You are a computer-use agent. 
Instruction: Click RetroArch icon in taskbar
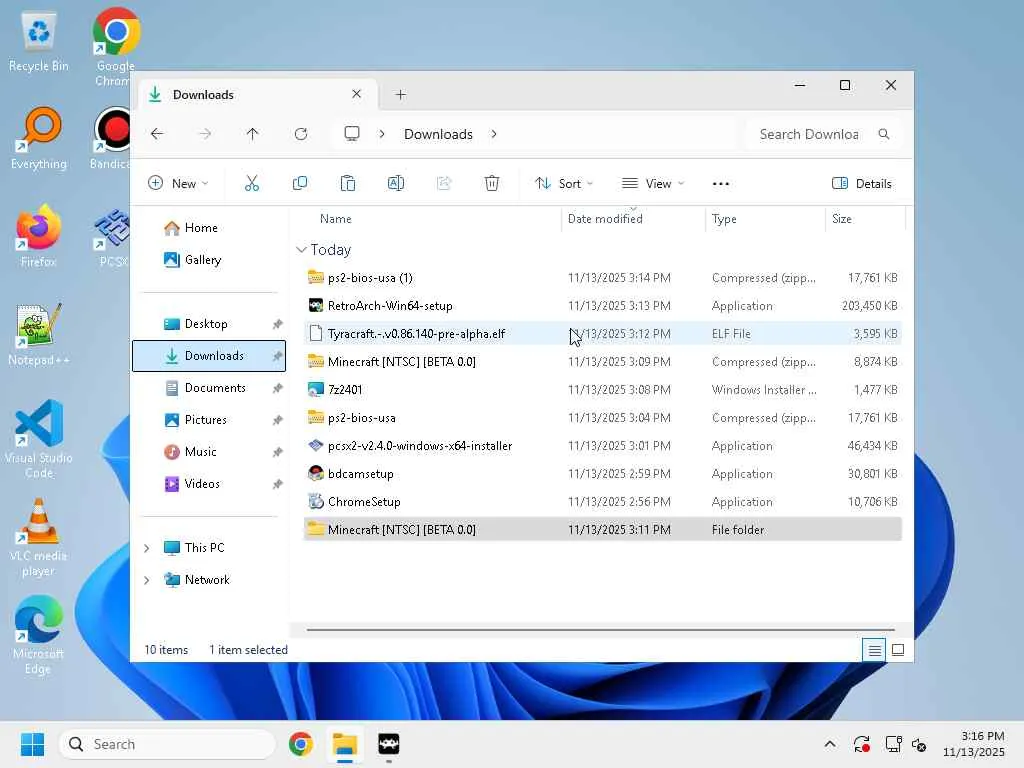pyautogui.click(x=389, y=744)
